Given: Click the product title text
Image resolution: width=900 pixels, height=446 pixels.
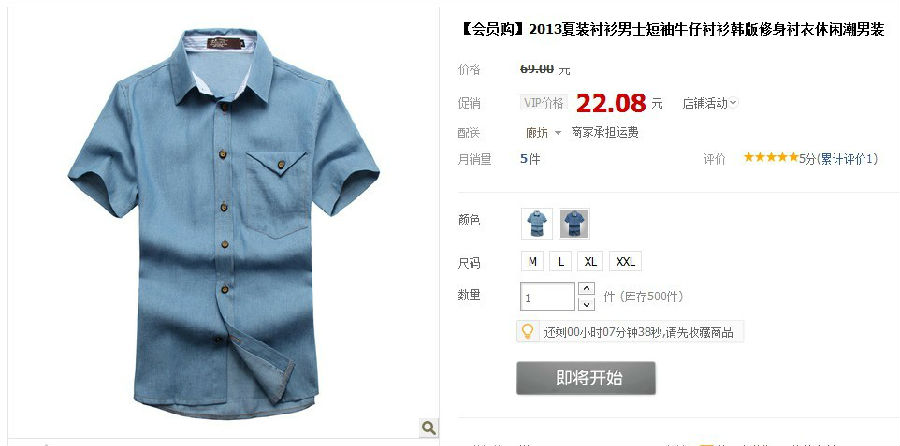Looking at the screenshot, I should click(673, 30).
